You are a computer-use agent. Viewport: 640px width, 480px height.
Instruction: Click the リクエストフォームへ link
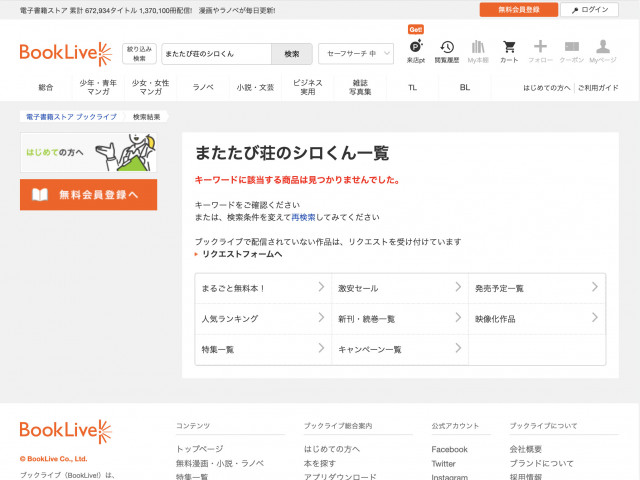click(242, 254)
